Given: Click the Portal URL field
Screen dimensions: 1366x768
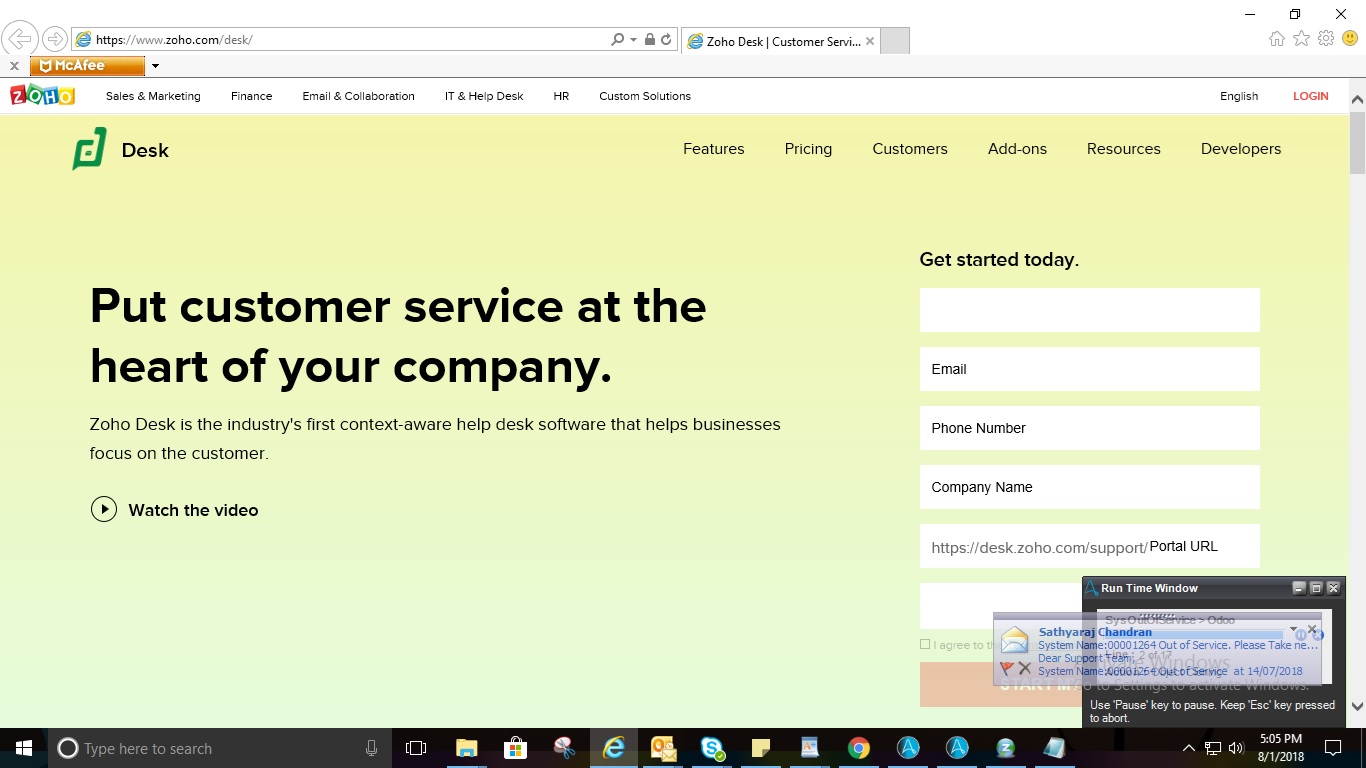Looking at the screenshot, I should click(x=1089, y=546).
